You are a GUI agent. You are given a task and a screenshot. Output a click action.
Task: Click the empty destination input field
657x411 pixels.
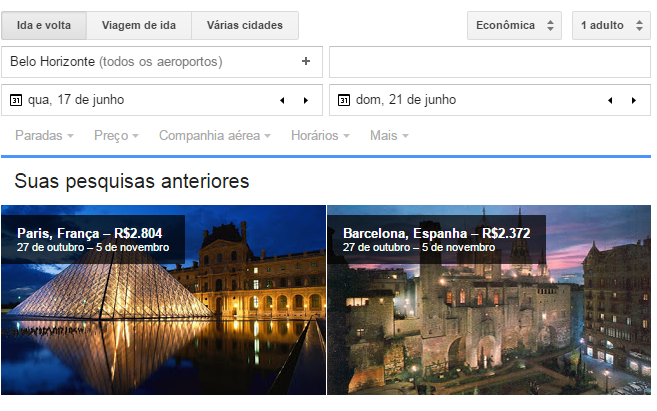coord(489,62)
